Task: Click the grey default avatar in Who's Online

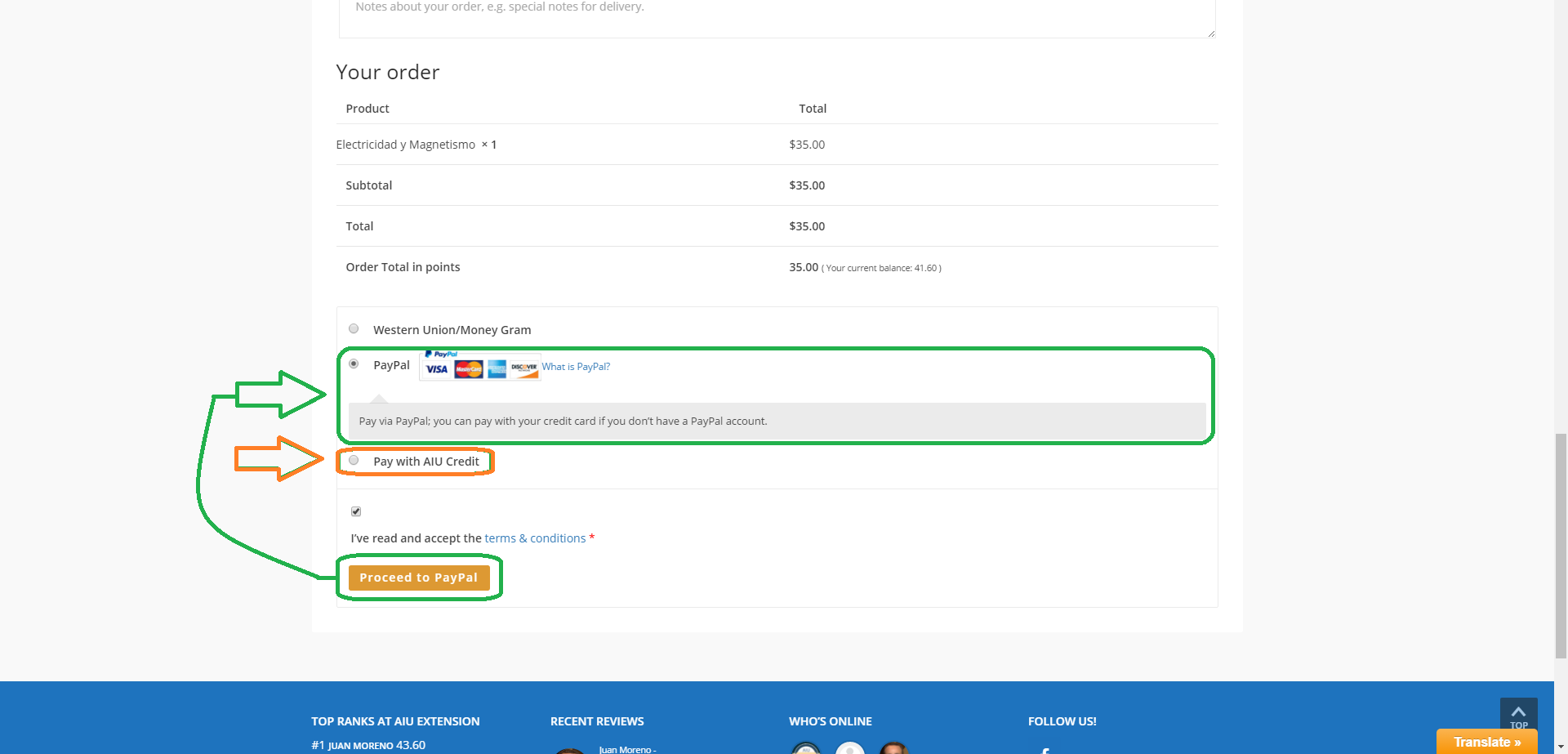Action: (x=849, y=748)
